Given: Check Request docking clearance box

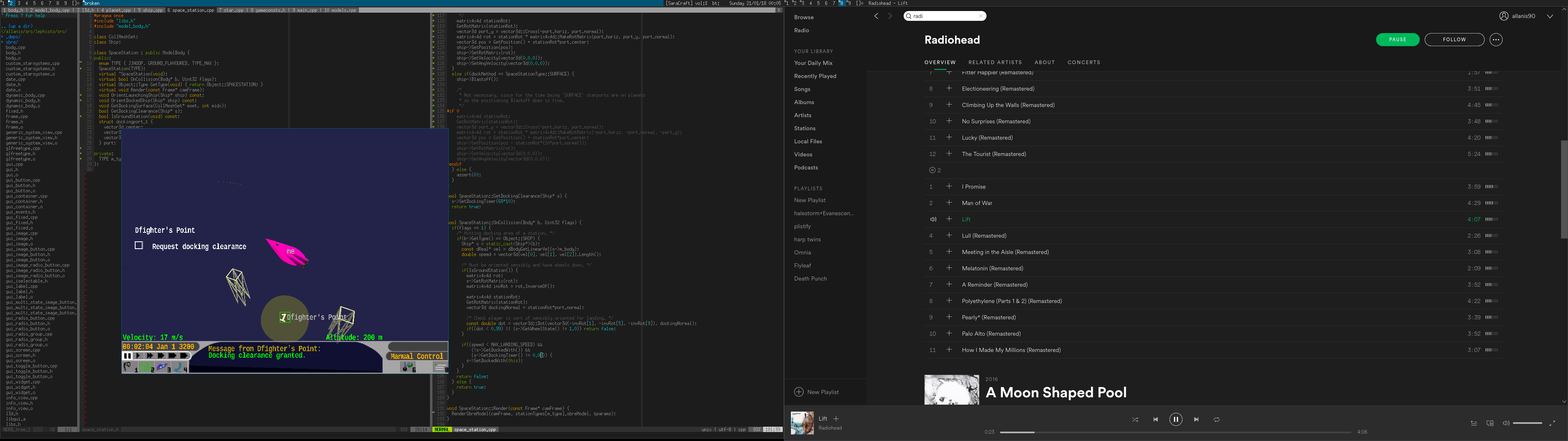Looking at the screenshot, I should (x=139, y=245).
